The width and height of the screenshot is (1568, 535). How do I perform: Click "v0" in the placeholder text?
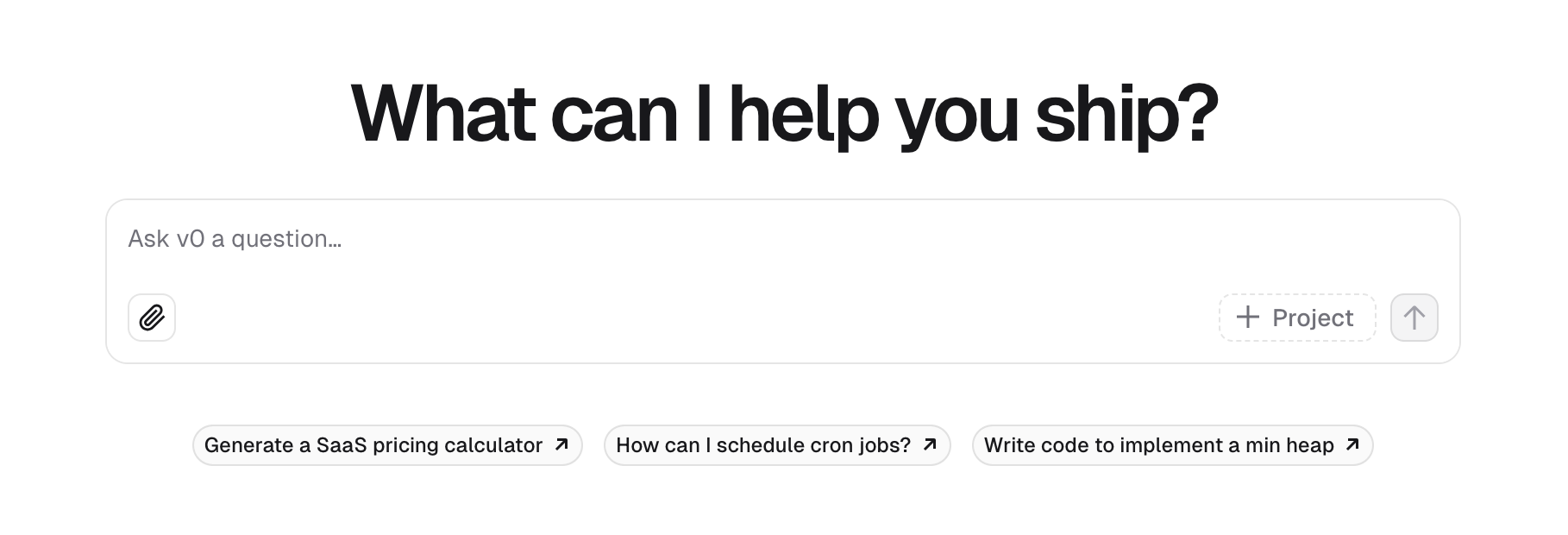click(190, 239)
